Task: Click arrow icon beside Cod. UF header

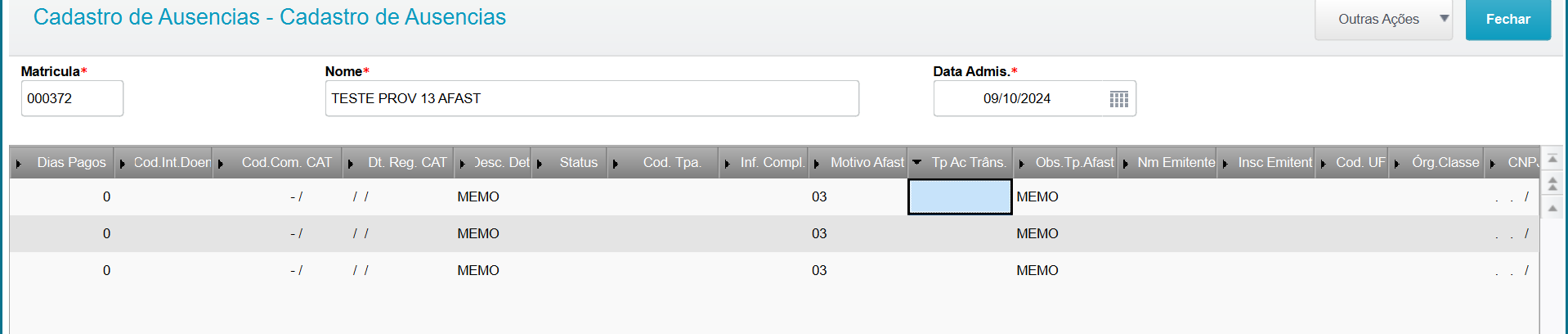Action: [1323, 164]
